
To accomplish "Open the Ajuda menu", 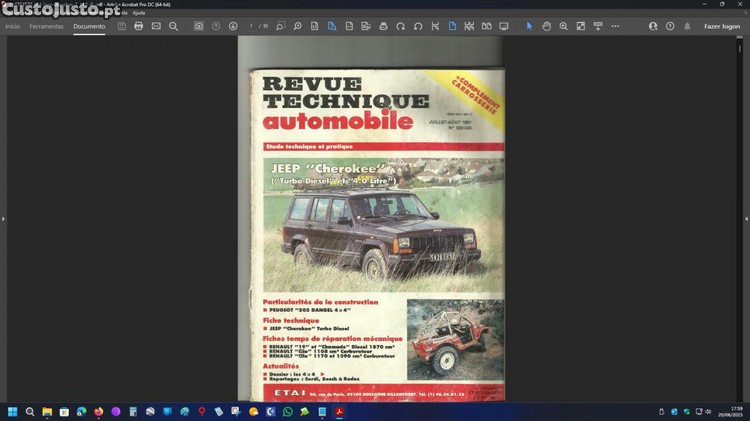I will [x=139, y=12].
